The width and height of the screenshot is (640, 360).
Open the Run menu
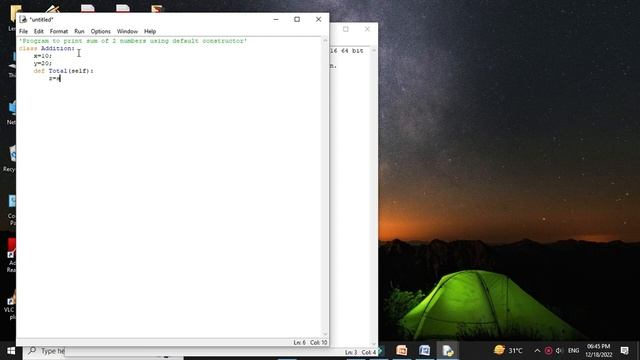(x=79, y=31)
